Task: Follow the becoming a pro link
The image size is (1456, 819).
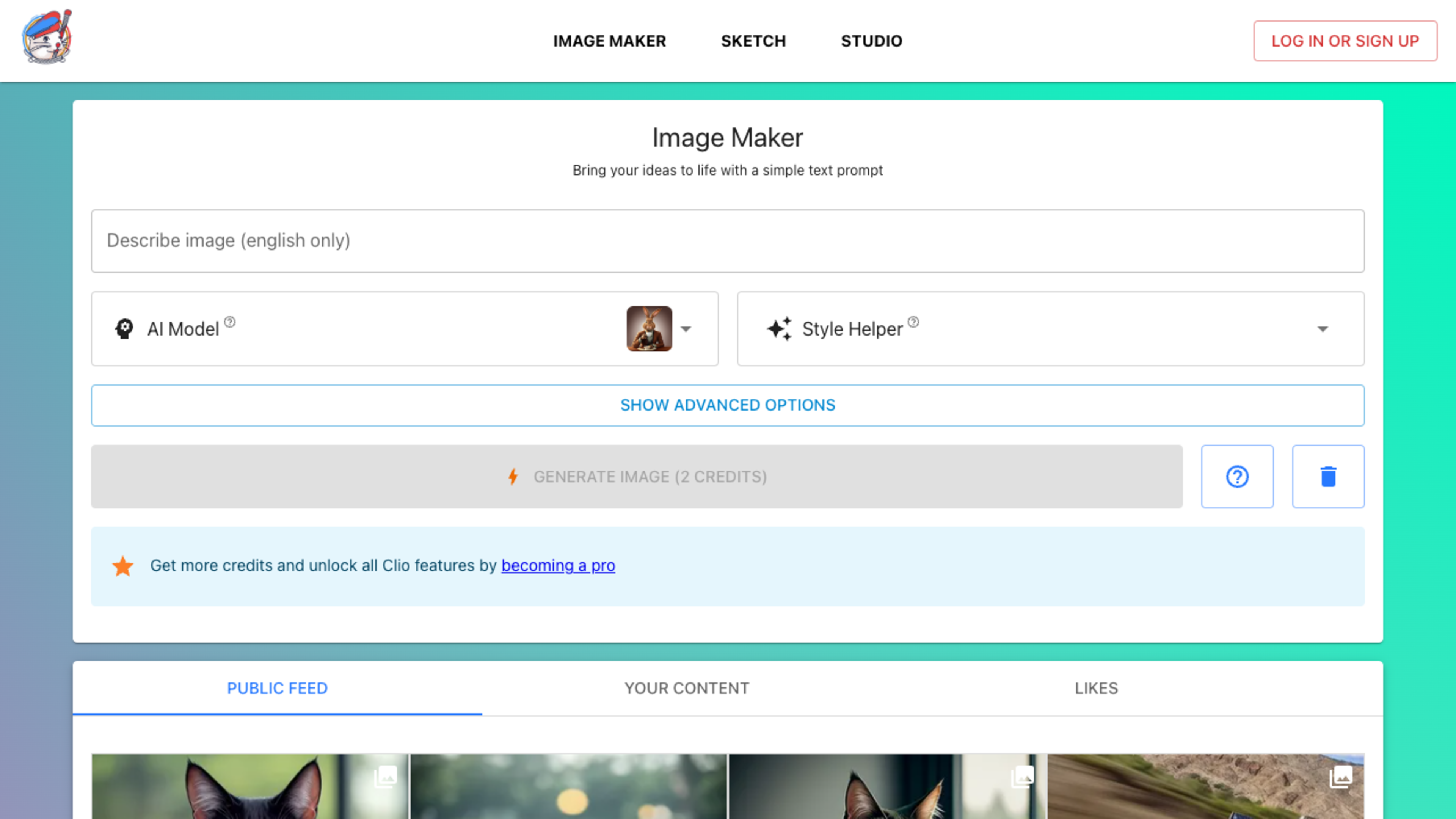Action: (x=558, y=565)
